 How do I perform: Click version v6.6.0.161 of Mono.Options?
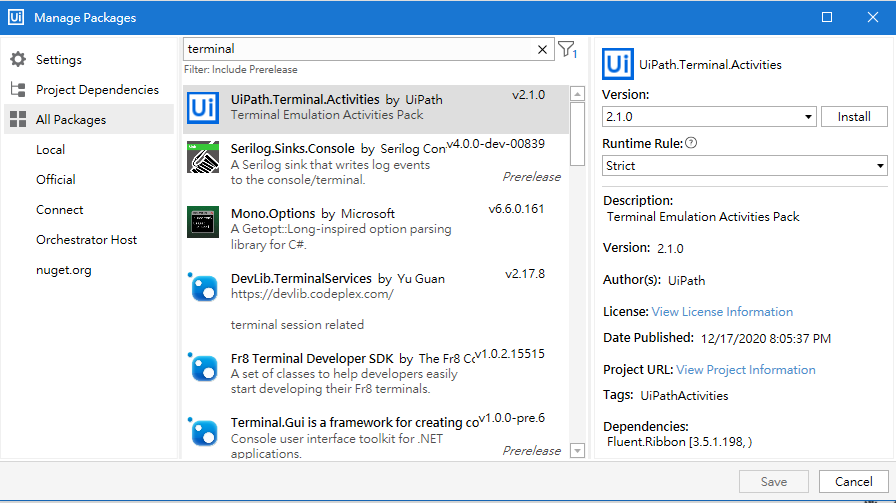pyautogui.click(x=516, y=209)
